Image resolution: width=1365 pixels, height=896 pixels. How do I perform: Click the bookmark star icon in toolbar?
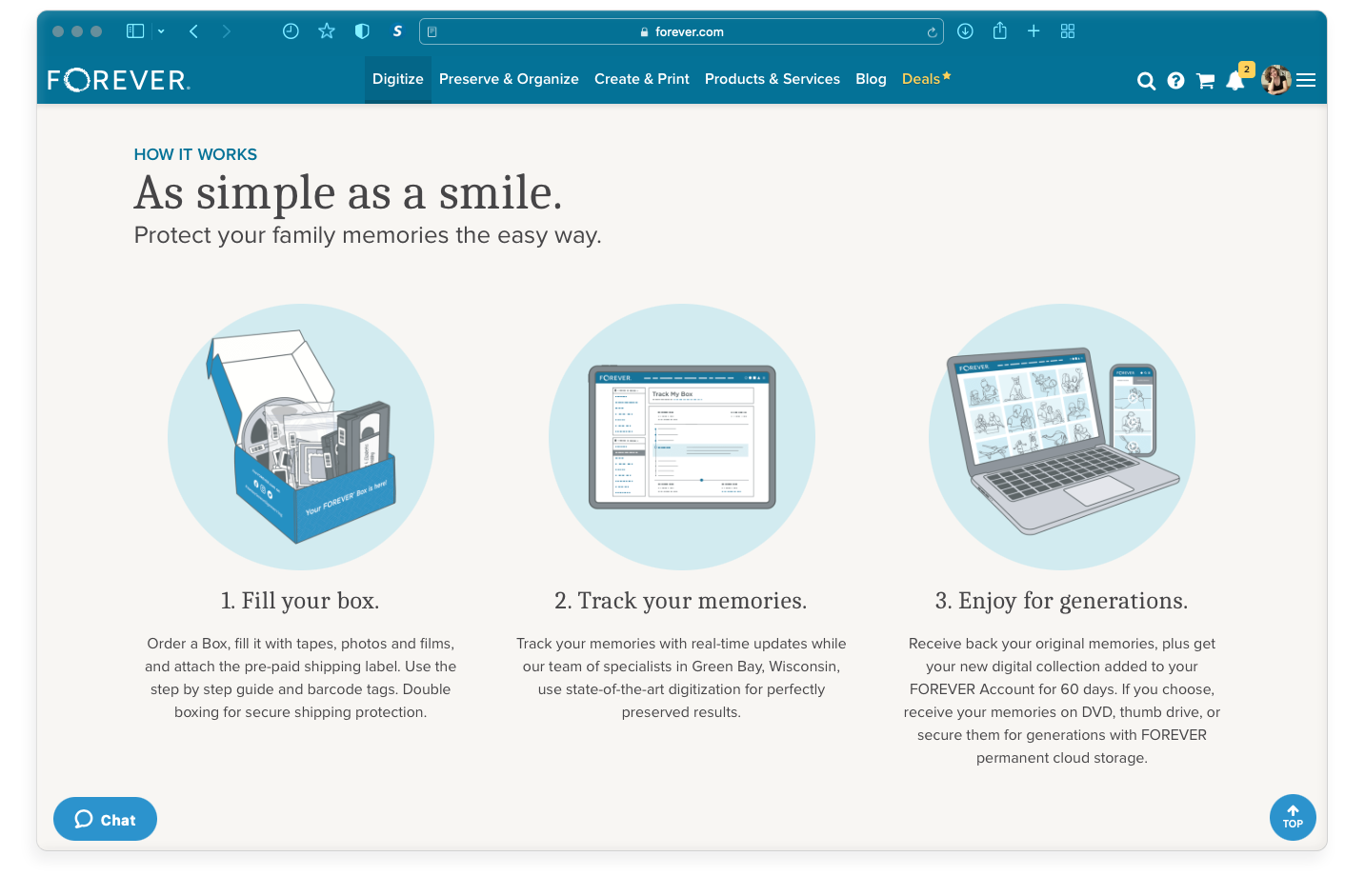[327, 31]
